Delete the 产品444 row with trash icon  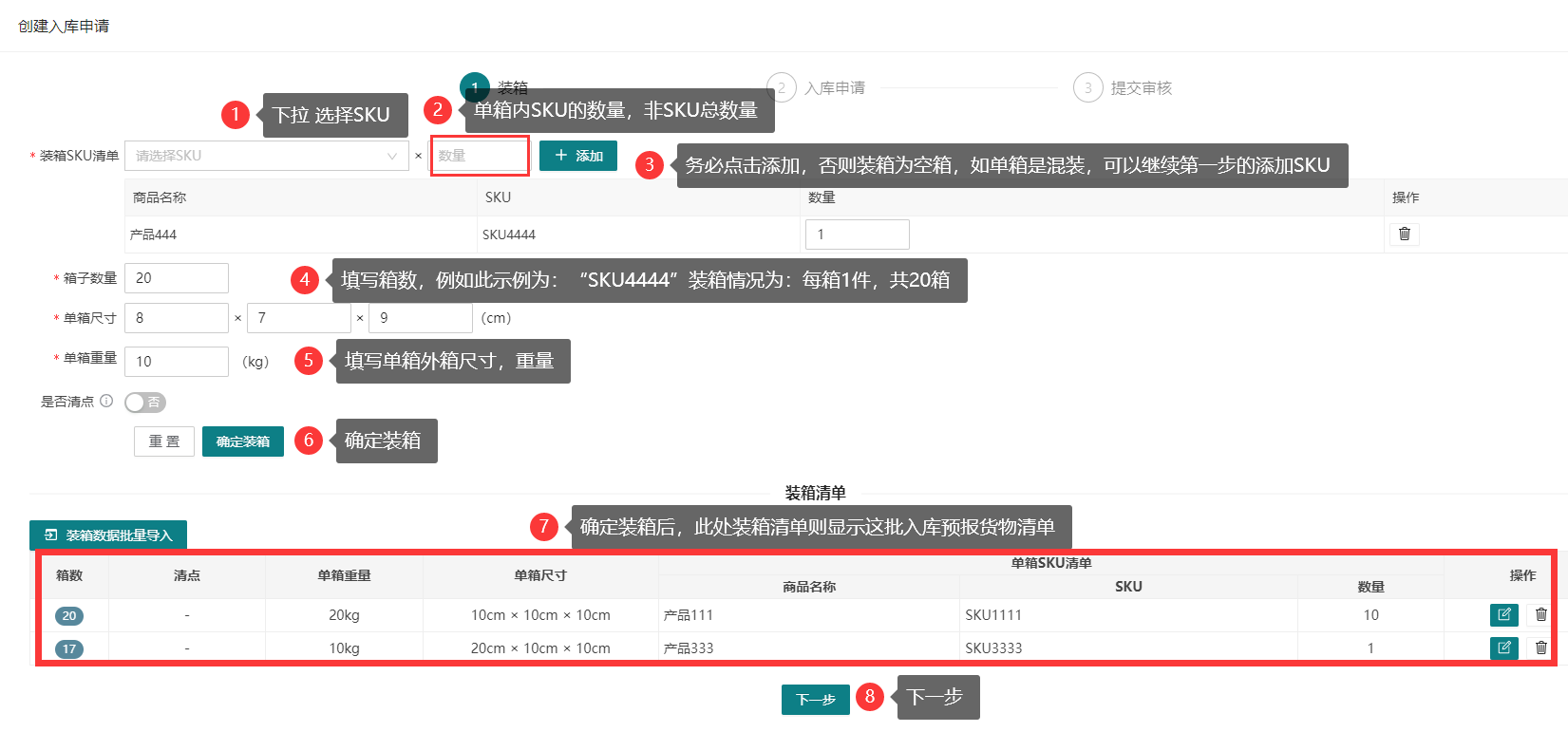(1404, 234)
